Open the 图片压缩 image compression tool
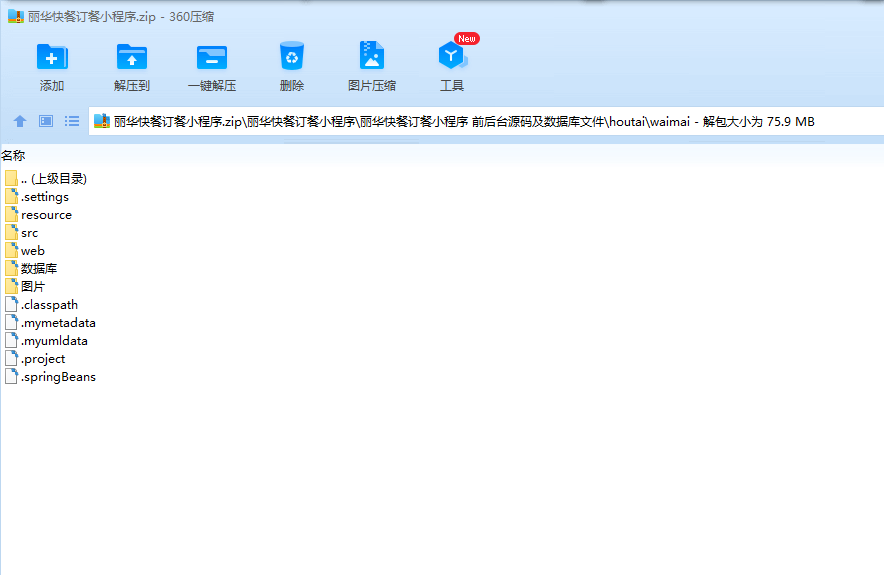The width and height of the screenshot is (884, 575). pyautogui.click(x=372, y=55)
